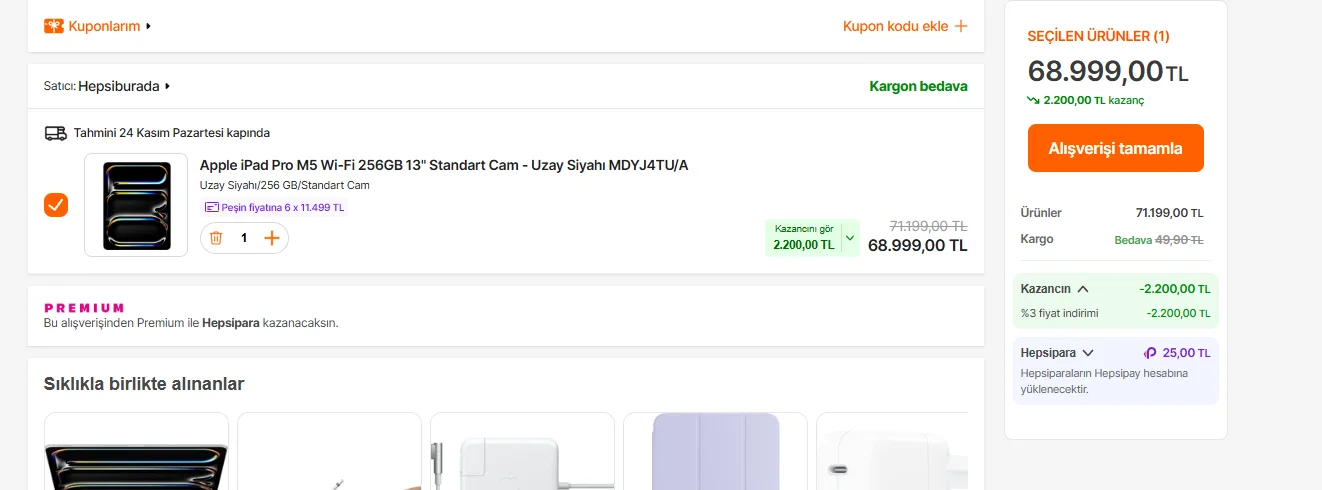Click the delivery truck icon
This screenshot has width=1322, height=490.
click(x=56, y=133)
